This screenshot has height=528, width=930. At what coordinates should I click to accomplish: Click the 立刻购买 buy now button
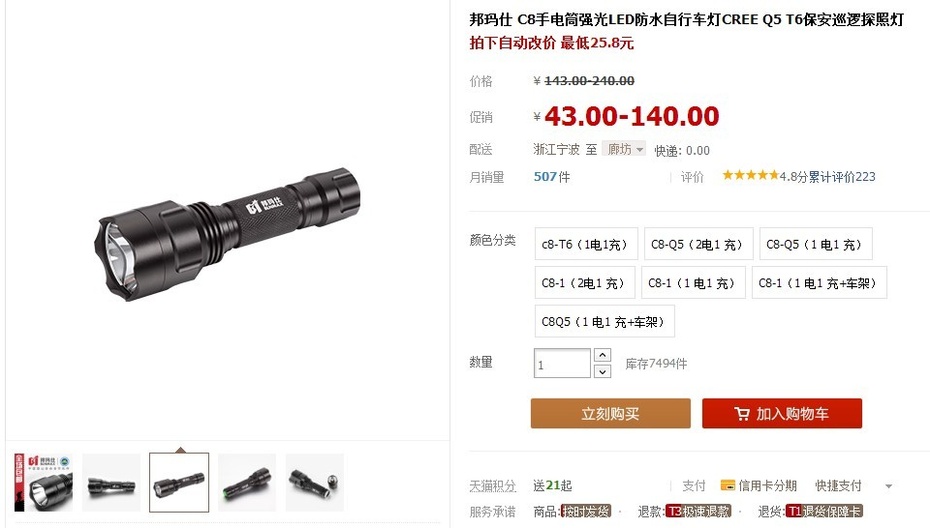tap(611, 414)
